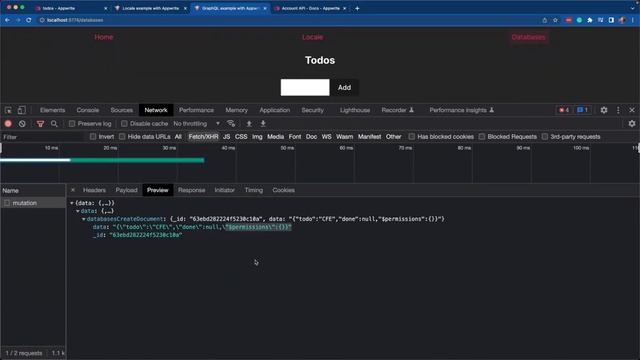This screenshot has height=360, width=640.
Task: Select the mutation request row
Action: pyautogui.click(x=33, y=203)
